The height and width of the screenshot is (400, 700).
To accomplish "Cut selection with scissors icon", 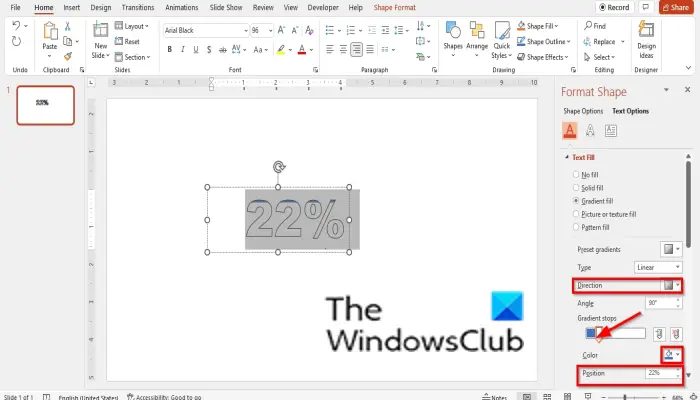I will [67, 26].
